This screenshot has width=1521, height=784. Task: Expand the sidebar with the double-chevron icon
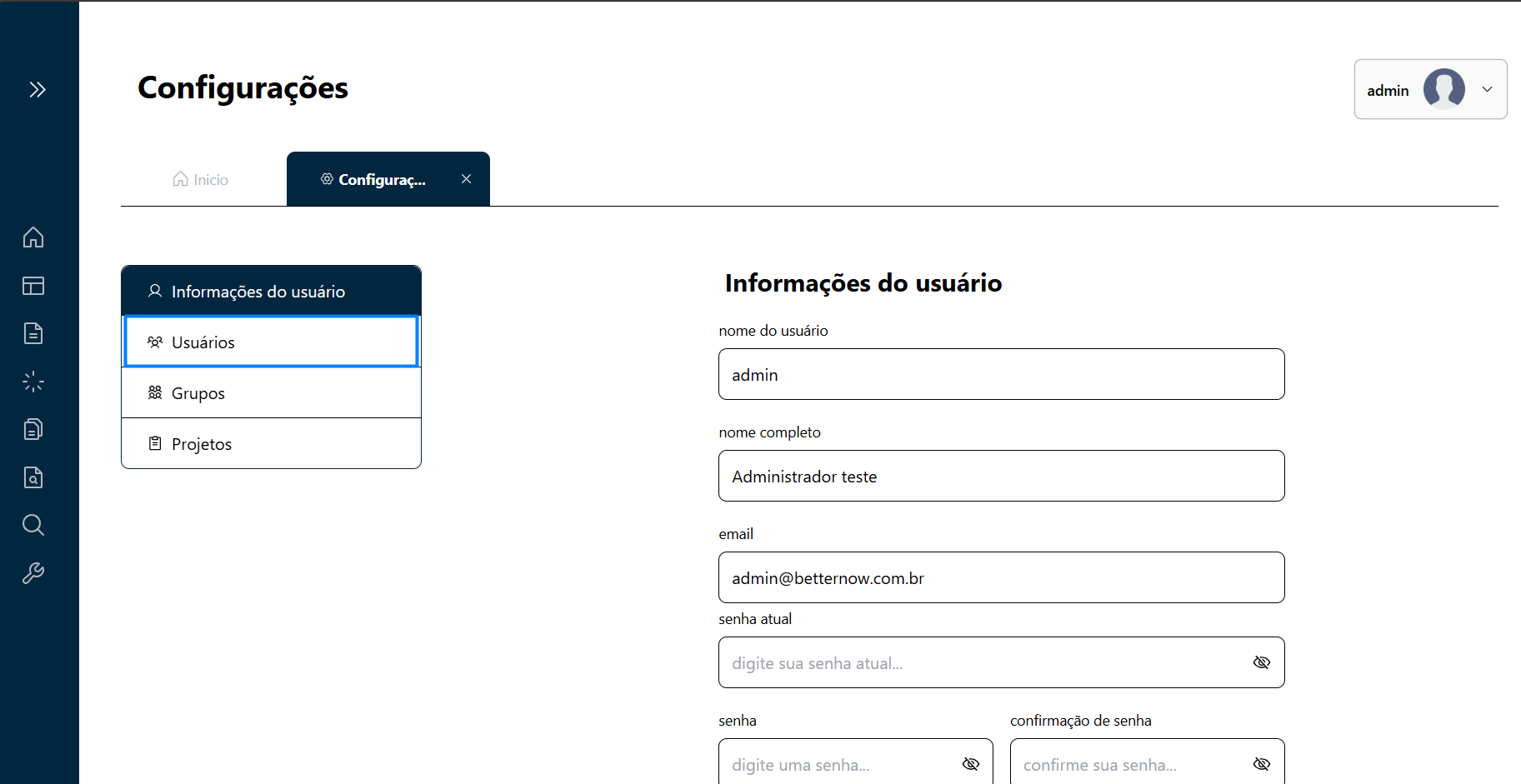(37, 89)
